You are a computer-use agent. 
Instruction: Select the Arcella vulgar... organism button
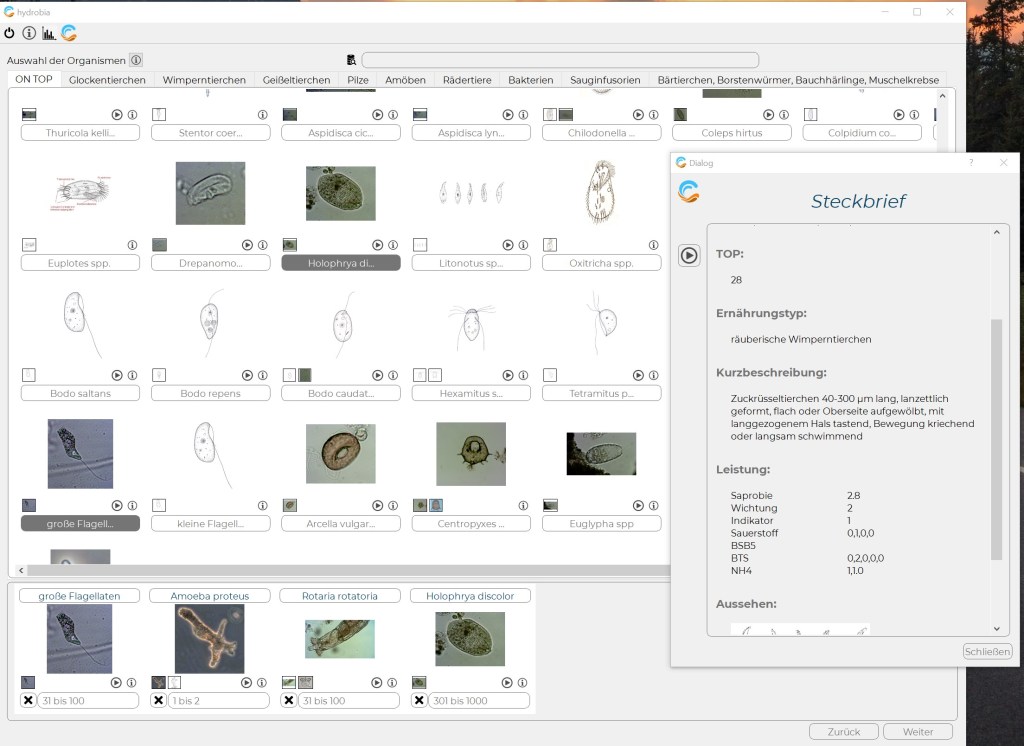(340, 524)
